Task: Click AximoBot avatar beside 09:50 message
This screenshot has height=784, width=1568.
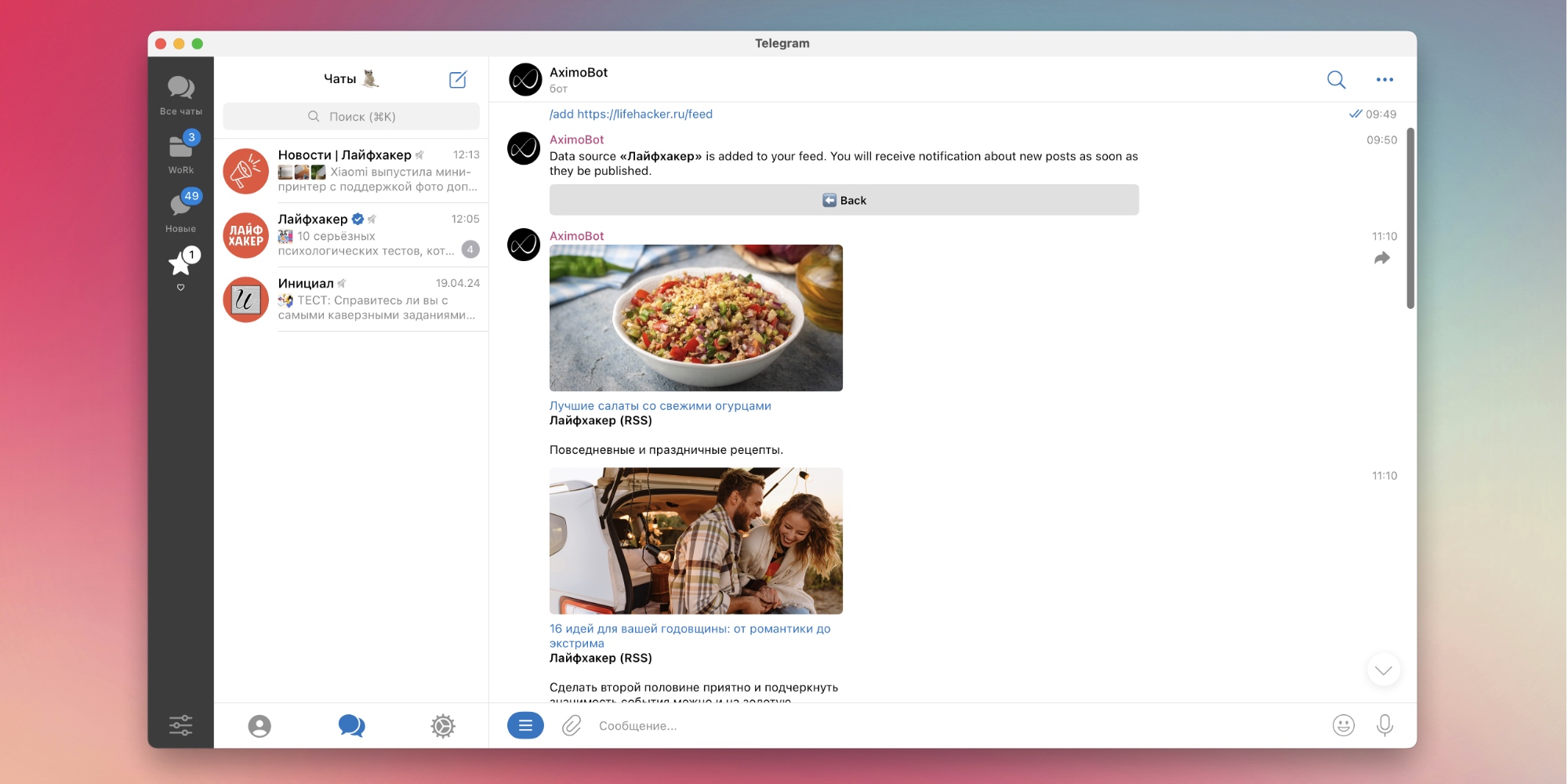Action: coord(524,148)
